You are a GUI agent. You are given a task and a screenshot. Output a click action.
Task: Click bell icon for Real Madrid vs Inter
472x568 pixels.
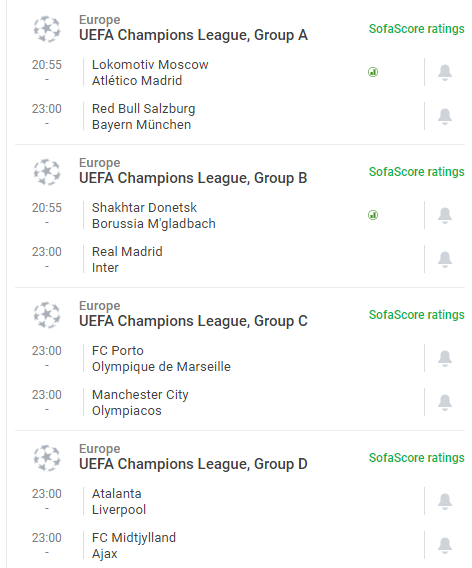[x=444, y=259]
